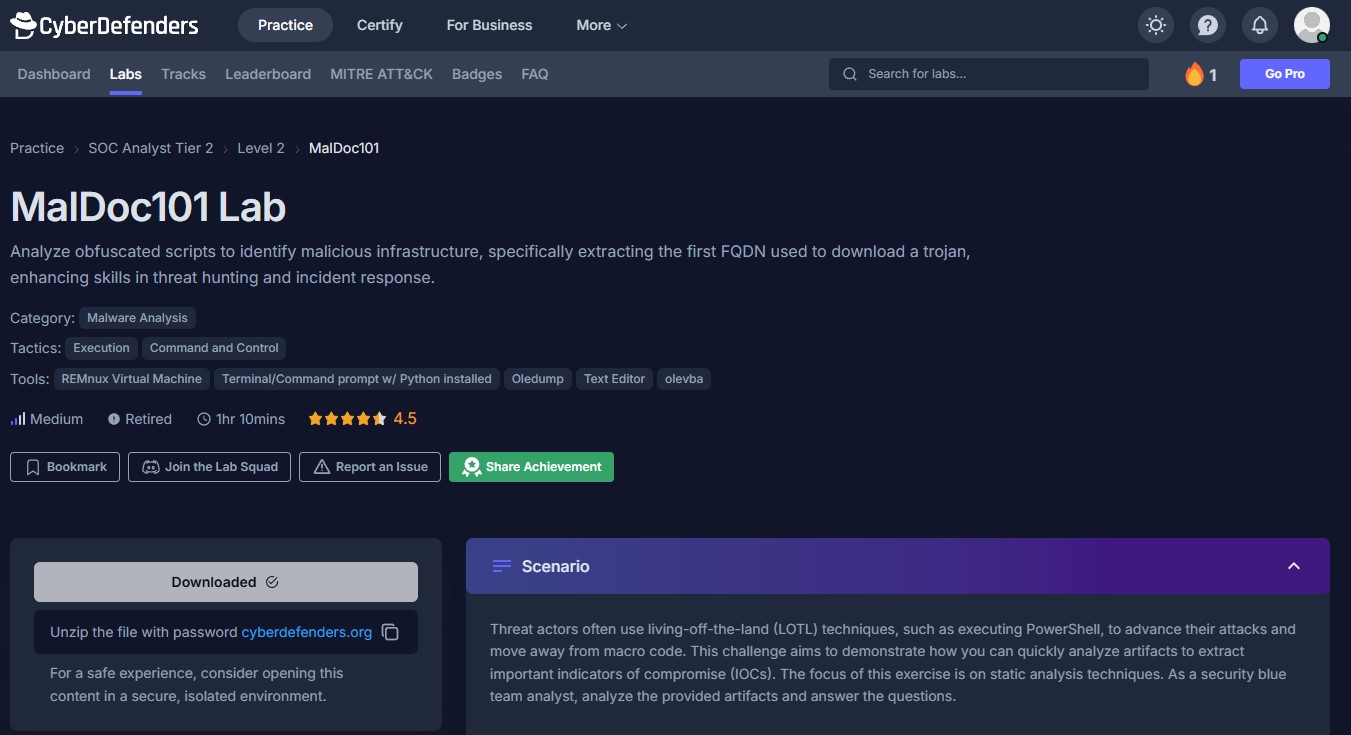Click the olevba tool tag
Screen dimensions: 1351x735
(685, 379)
